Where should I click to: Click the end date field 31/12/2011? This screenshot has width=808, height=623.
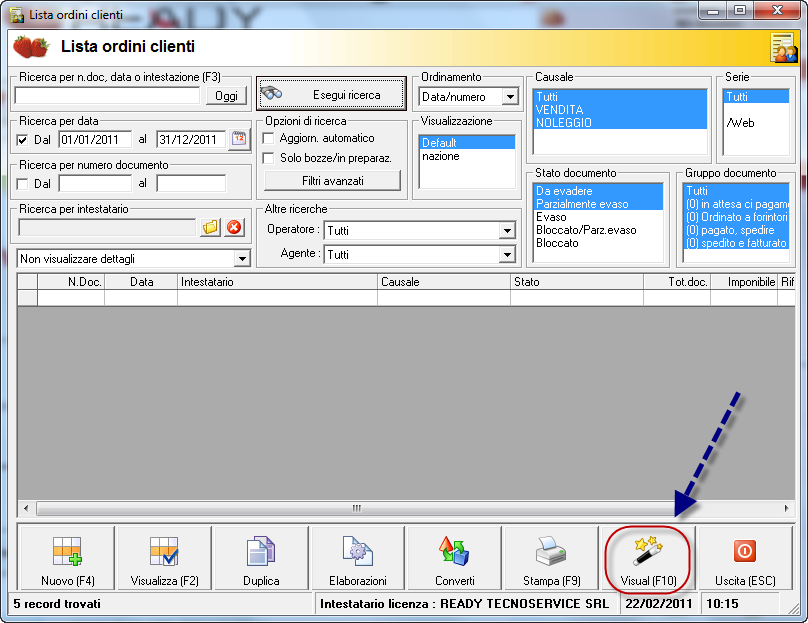[191, 140]
